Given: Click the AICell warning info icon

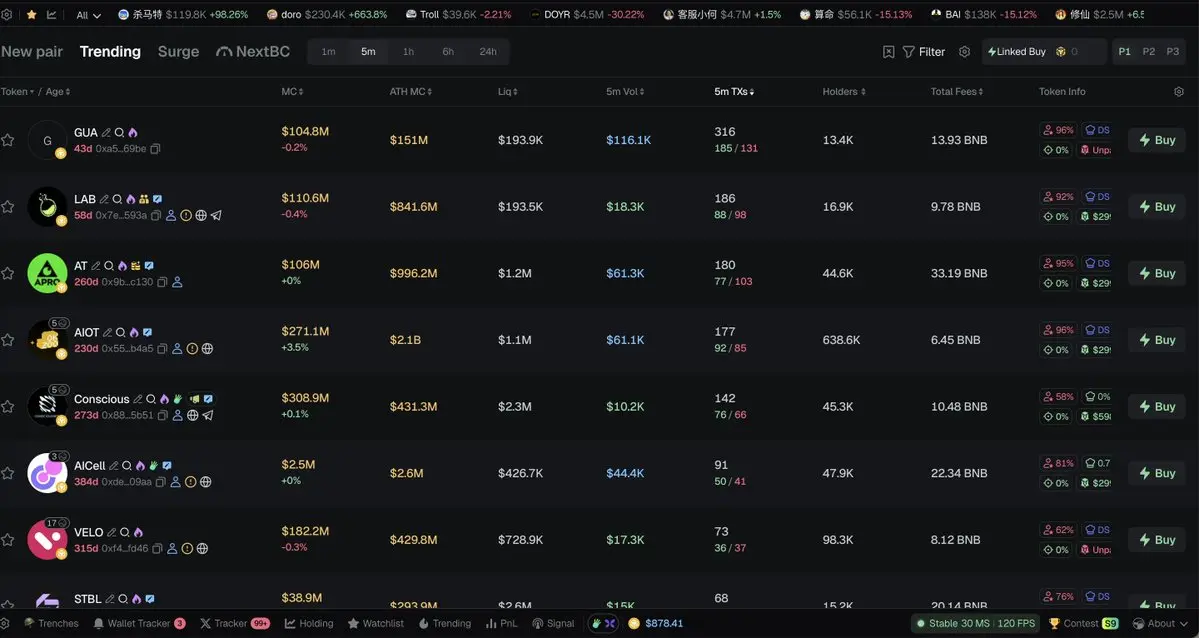Looking at the screenshot, I should tap(190, 482).
